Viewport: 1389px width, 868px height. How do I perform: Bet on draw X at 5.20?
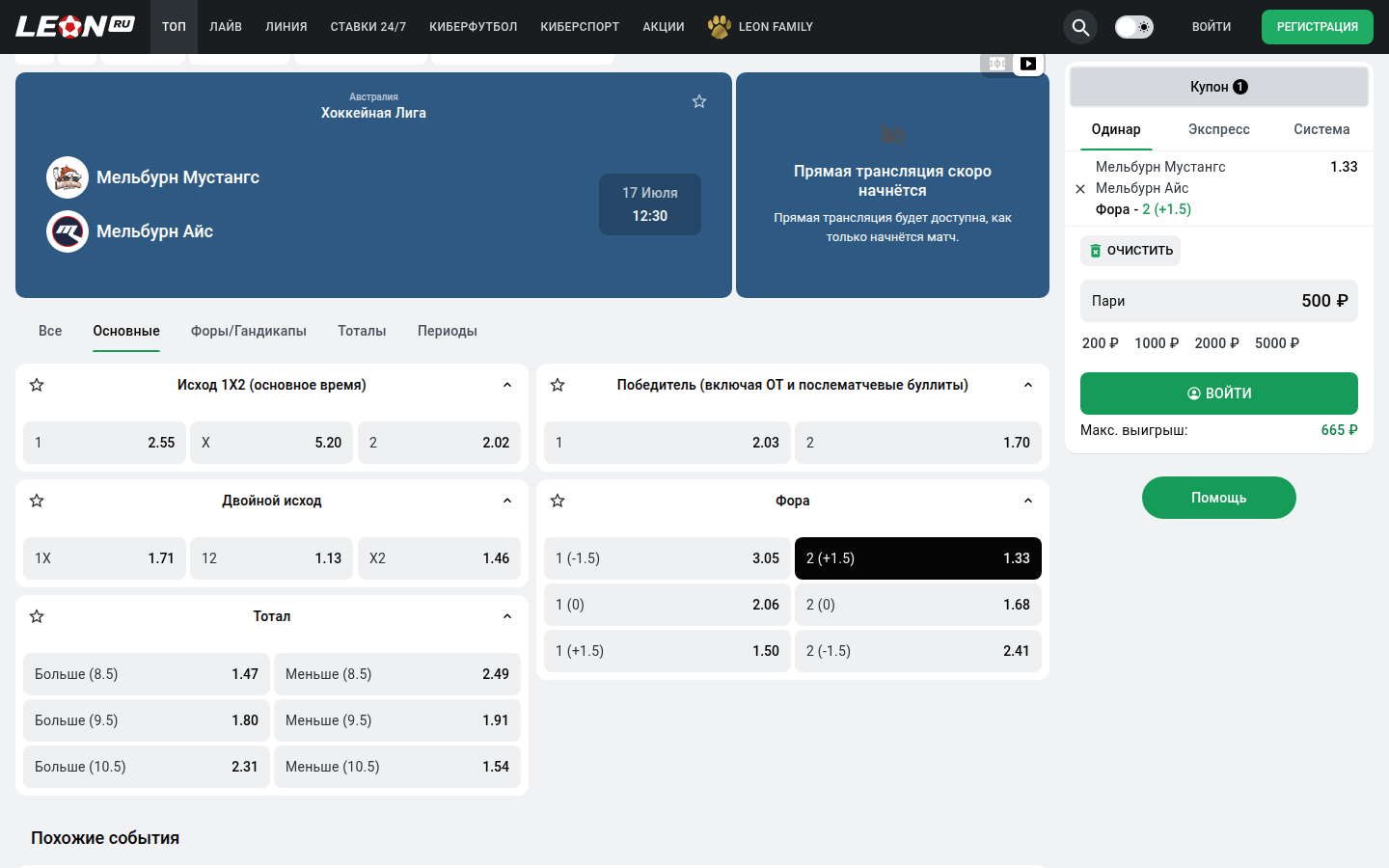[x=272, y=443]
